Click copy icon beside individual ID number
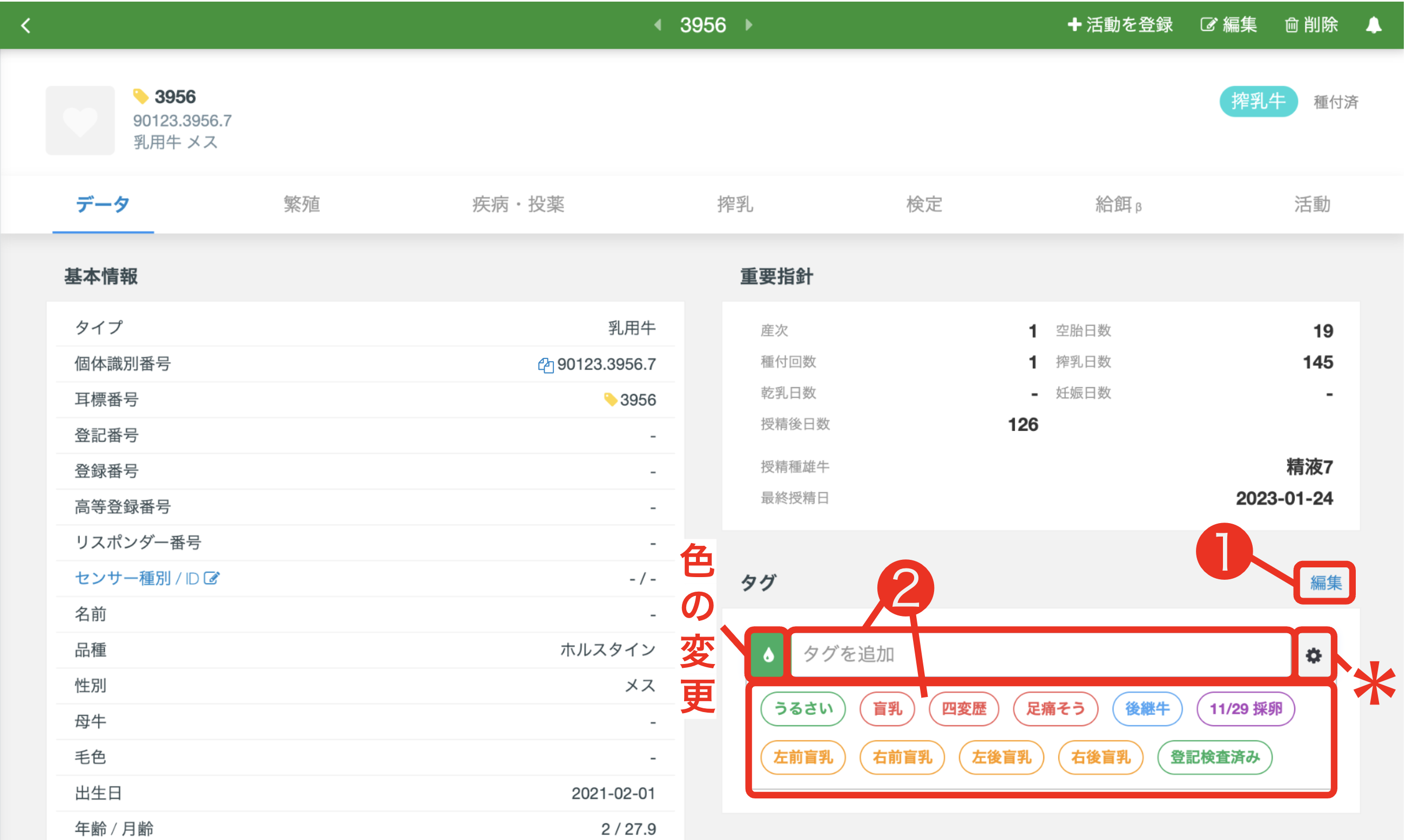This screenshot has height=840, width=1406. (546, 365)
